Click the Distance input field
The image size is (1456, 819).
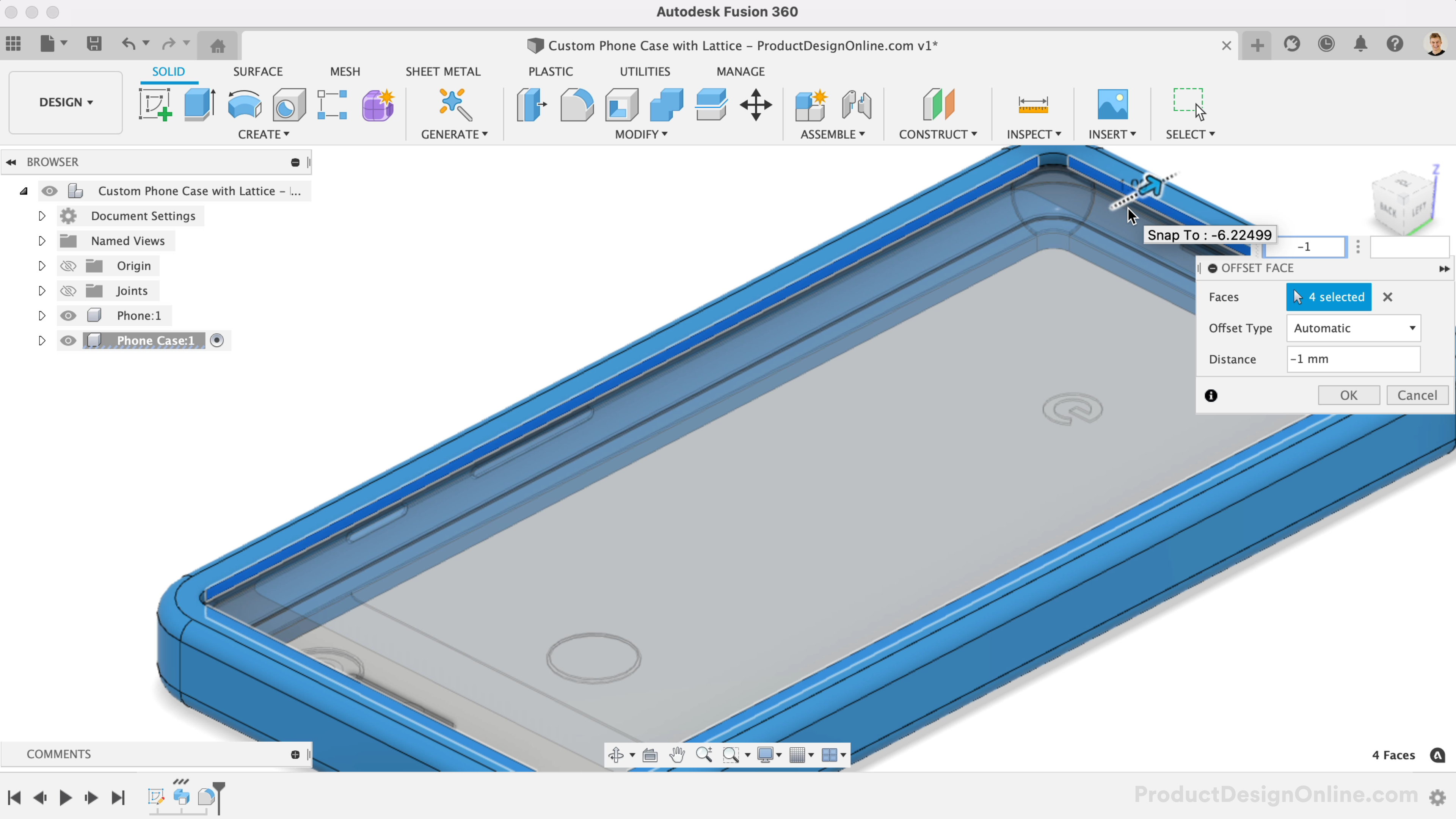pyautogui.click(x=1353, y=359)
